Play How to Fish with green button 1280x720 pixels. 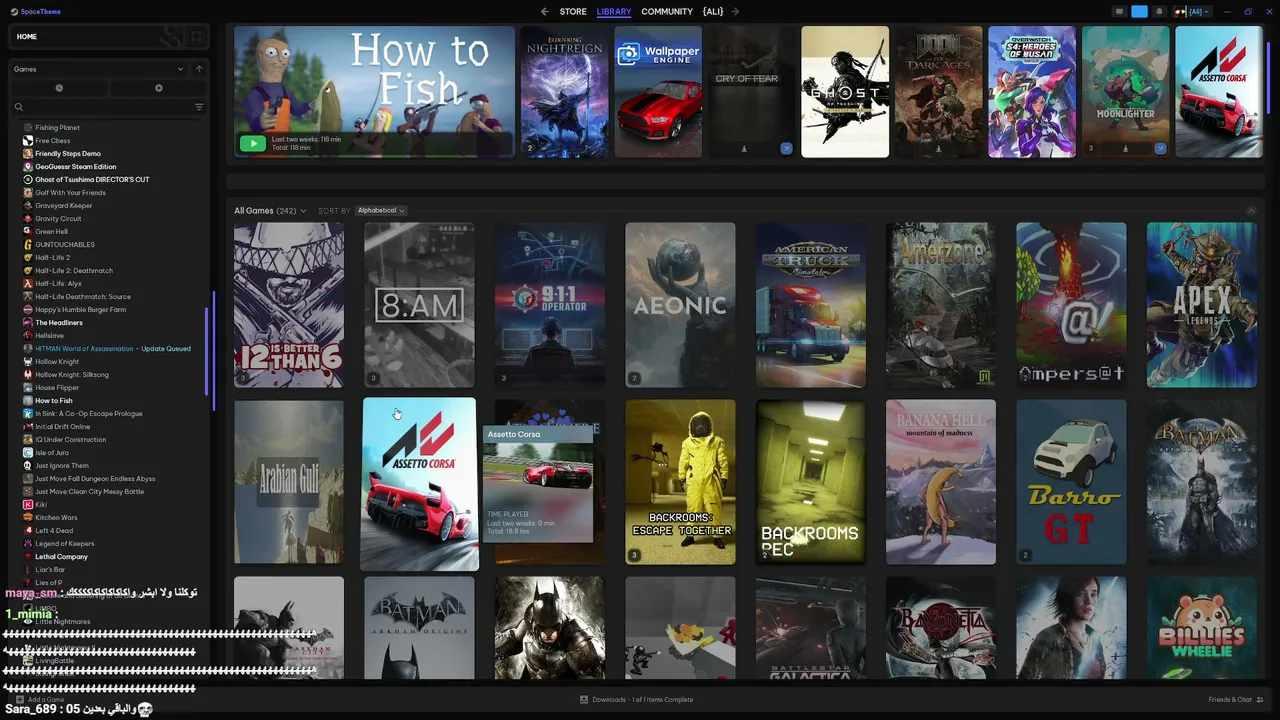point(253,143)
